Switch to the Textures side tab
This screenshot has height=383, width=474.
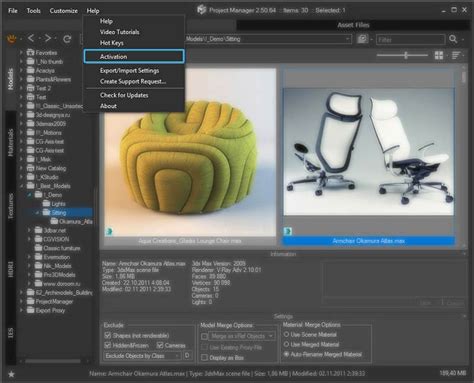click(11, 206)
